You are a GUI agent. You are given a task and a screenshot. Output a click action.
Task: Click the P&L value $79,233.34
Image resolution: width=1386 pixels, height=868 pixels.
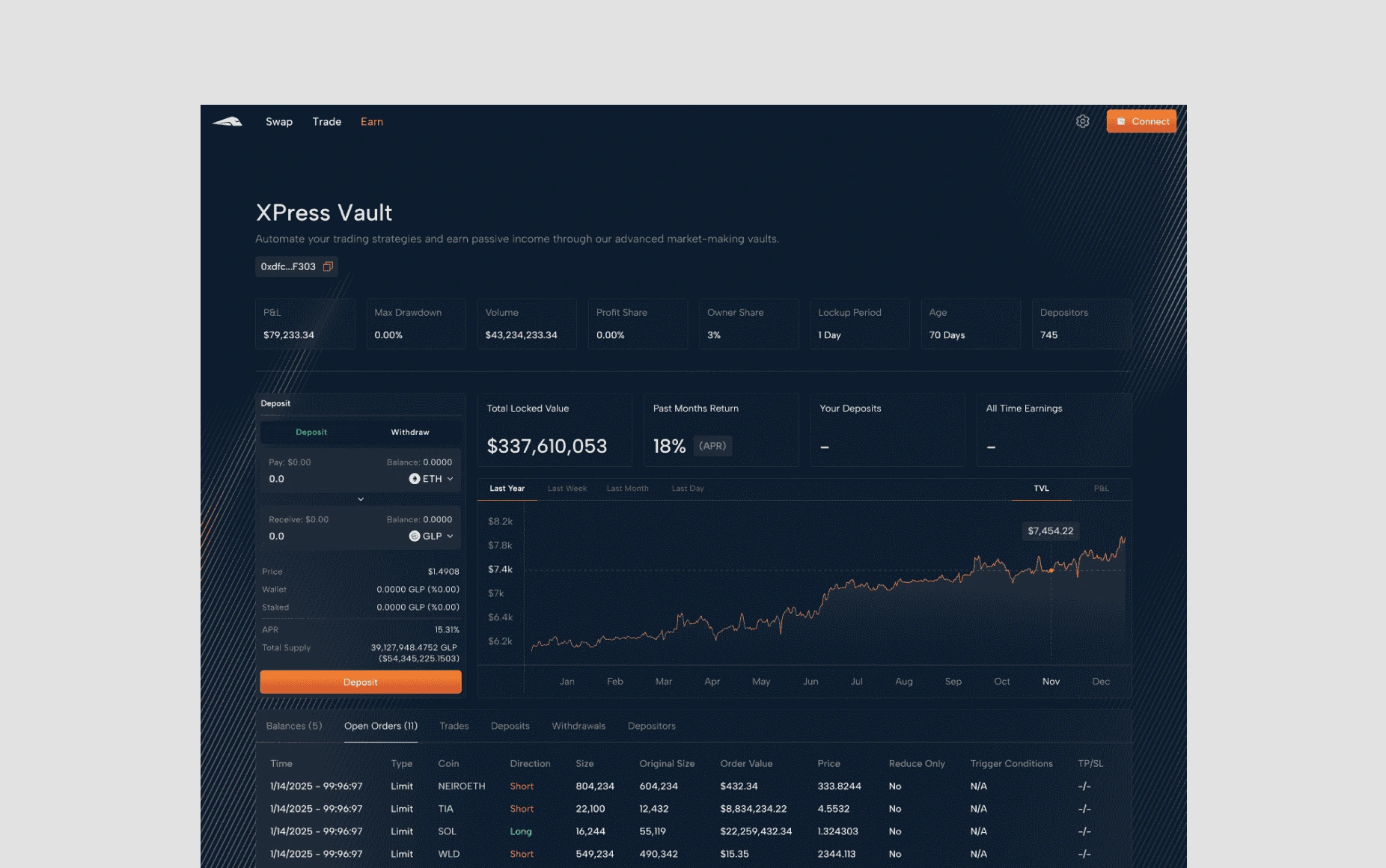[x=289, y=335]
